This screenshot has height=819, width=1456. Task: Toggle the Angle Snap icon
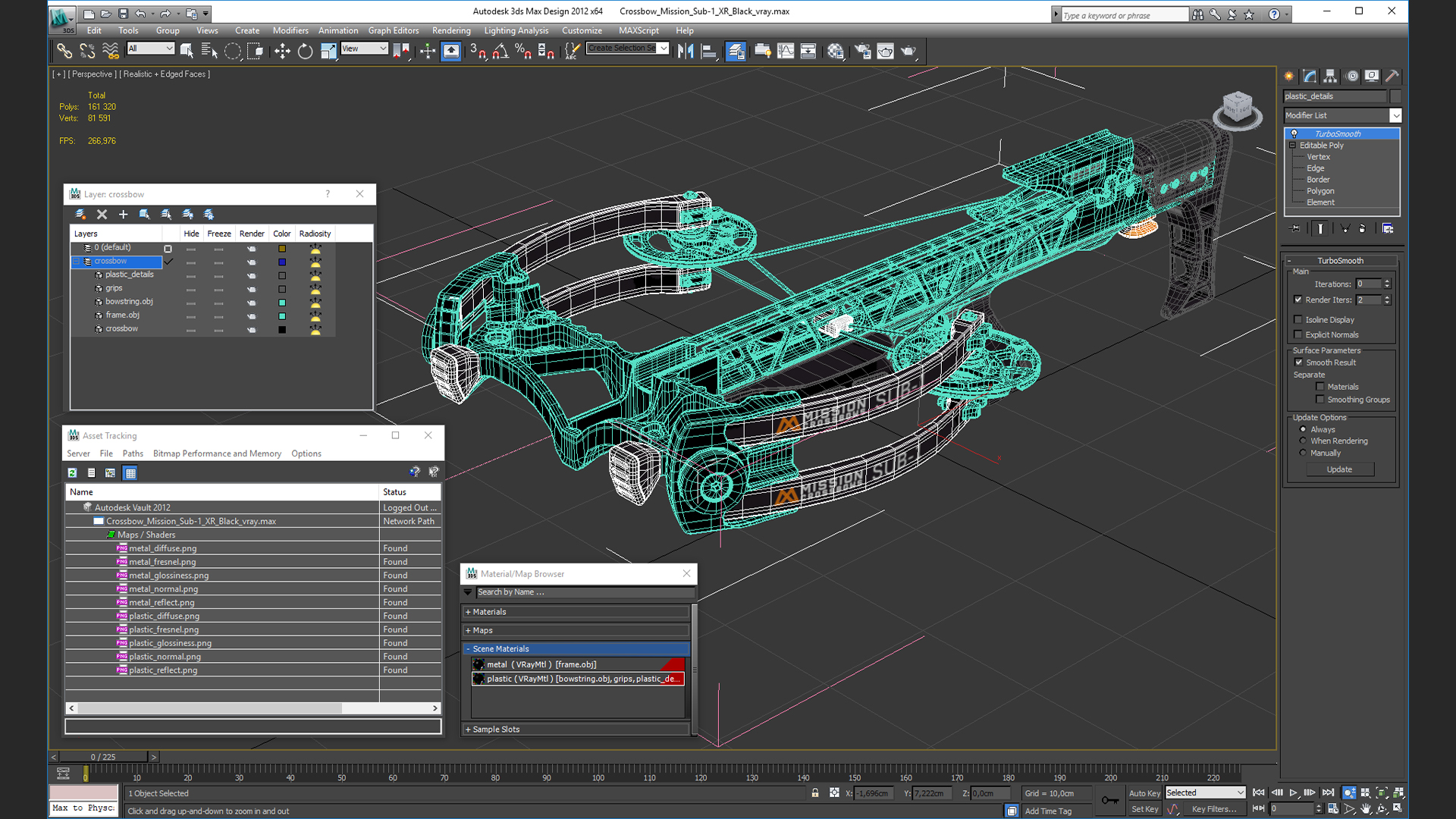click(500, 51)
